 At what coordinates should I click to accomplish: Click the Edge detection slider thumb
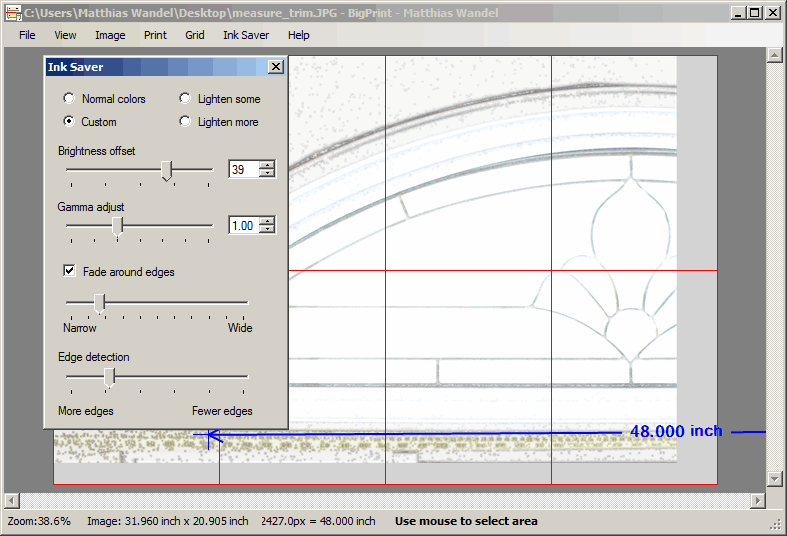110,377
